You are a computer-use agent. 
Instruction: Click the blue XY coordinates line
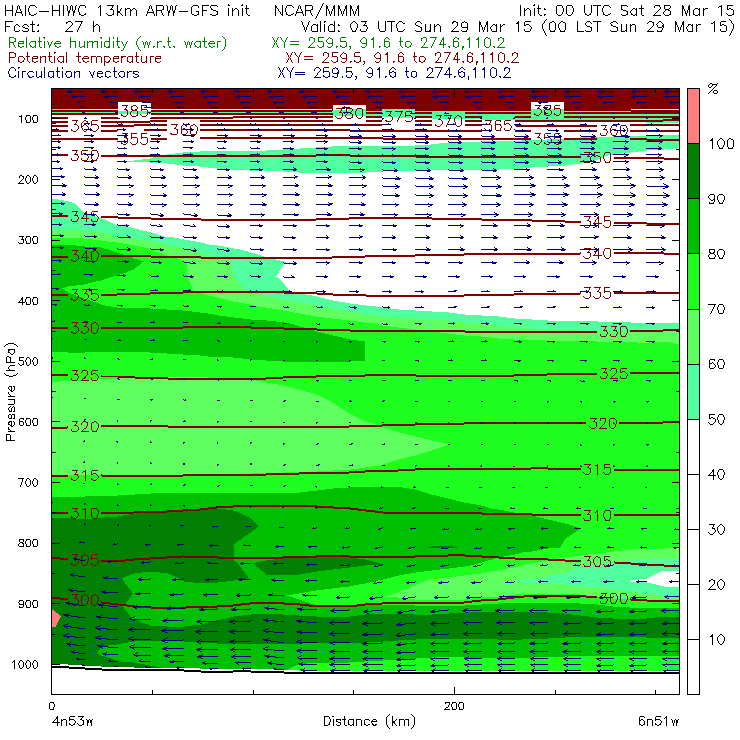(x=394, y=73)
